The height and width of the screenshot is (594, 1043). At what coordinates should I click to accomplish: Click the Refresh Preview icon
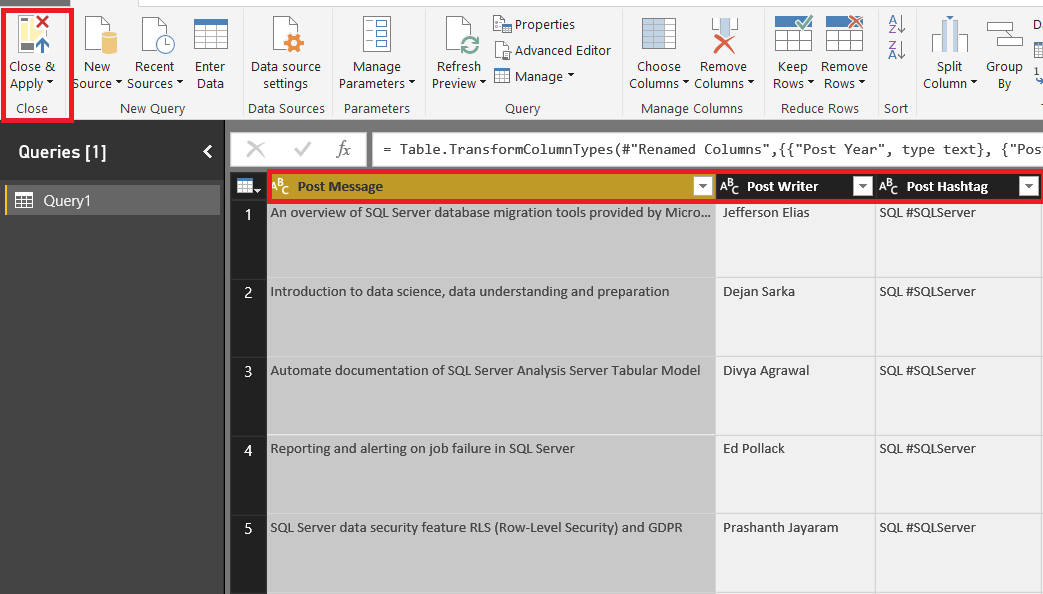point(459,35)
